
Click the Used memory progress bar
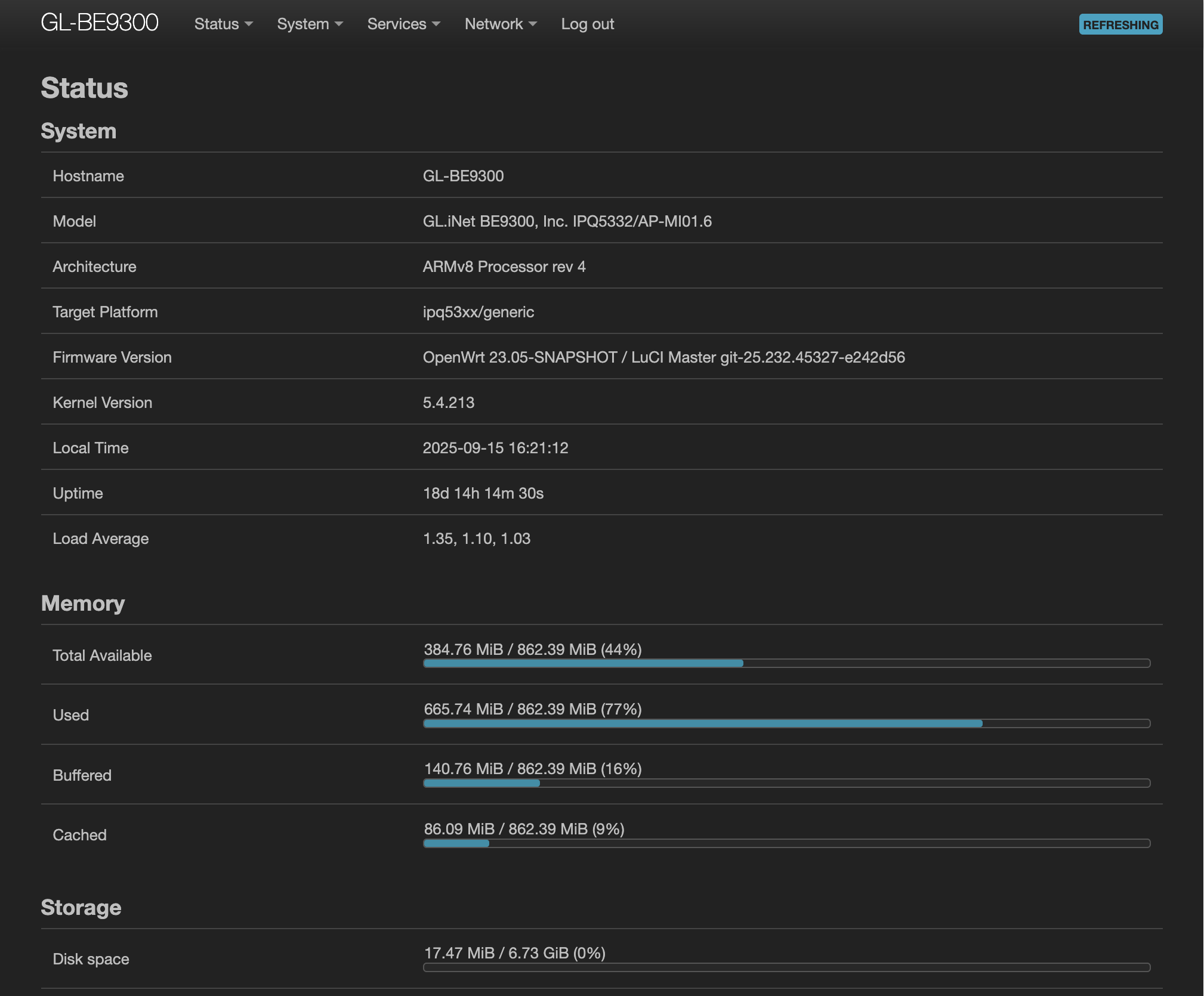pos(786,723)
